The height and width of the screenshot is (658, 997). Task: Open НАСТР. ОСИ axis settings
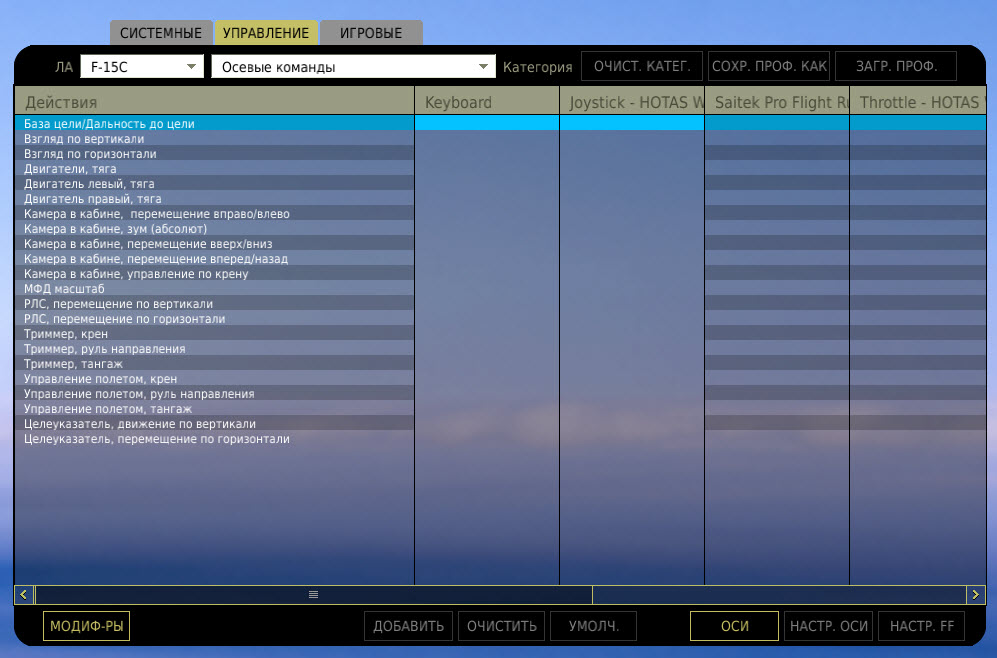coord(829,626)
